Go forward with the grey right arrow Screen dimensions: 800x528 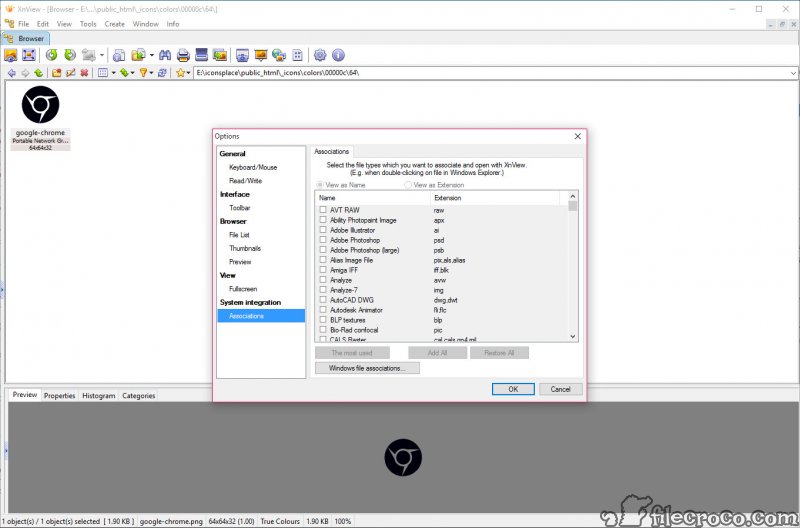(x=25, y=73)
